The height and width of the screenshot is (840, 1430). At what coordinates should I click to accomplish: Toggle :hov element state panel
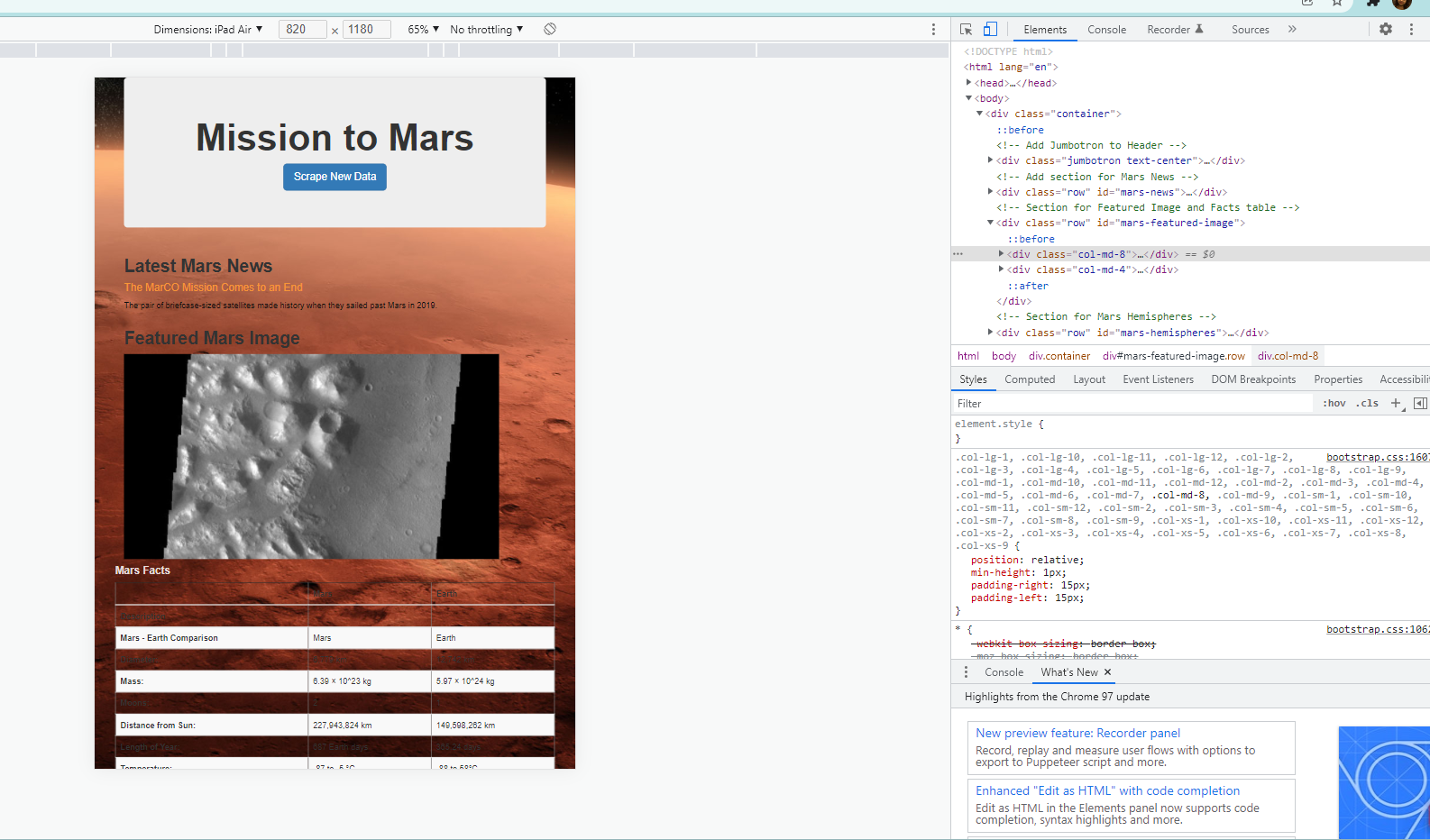click(x=1334, y=404)
